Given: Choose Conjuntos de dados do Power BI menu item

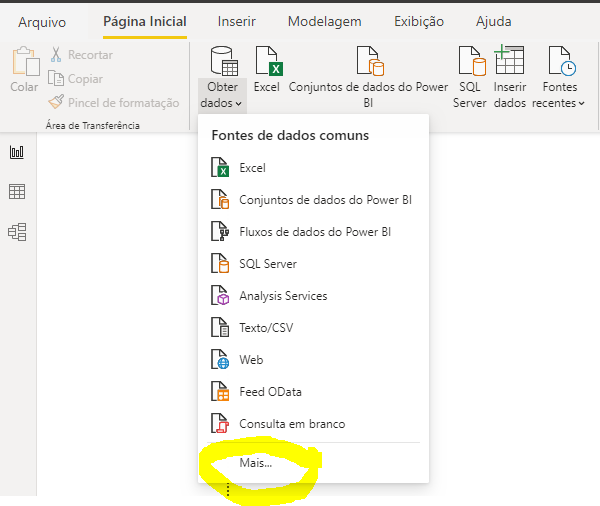Looking at the screenshot, I should [x=313, y=200].
